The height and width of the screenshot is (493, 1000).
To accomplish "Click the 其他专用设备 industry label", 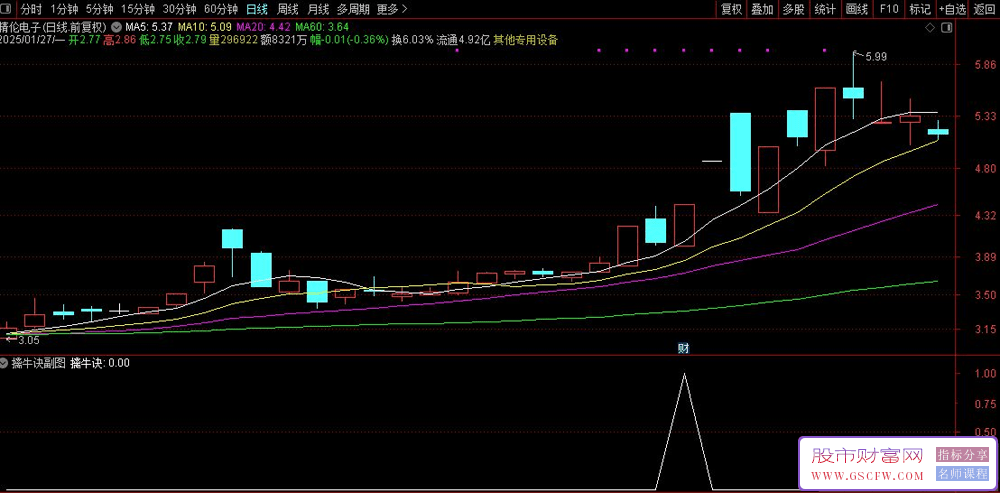I will 526,40.
